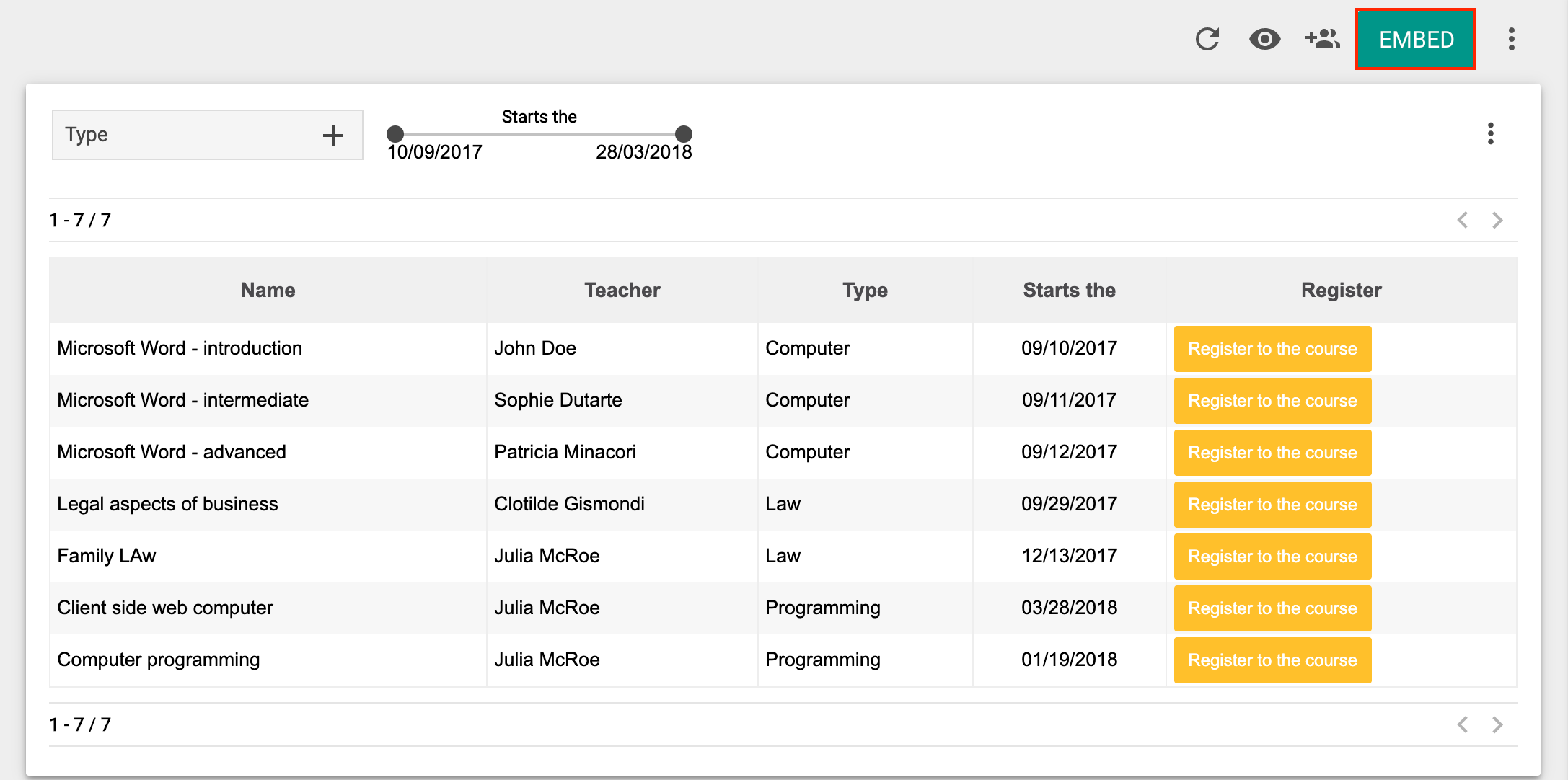This screenshot has height=780, width=1568.
Task: Click the Starts the slider track
Action: (539, 134)
